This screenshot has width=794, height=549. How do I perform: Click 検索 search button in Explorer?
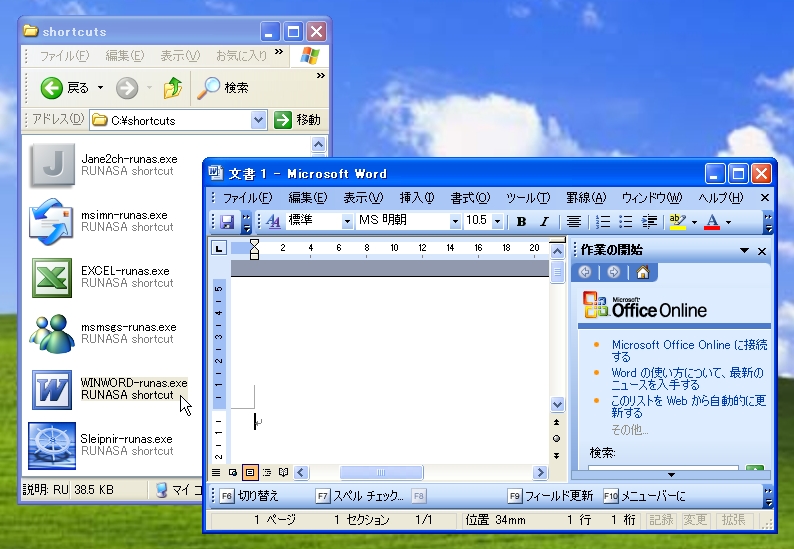point(223,88)
